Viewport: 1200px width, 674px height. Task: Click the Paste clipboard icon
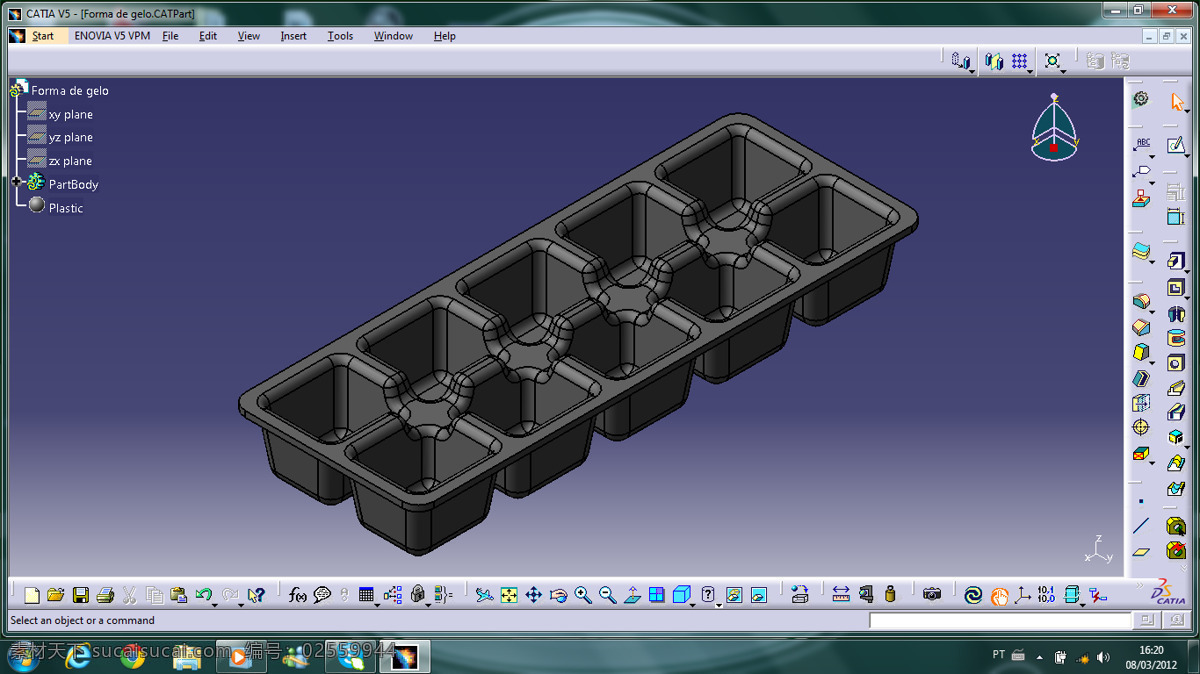click(179, 595)
